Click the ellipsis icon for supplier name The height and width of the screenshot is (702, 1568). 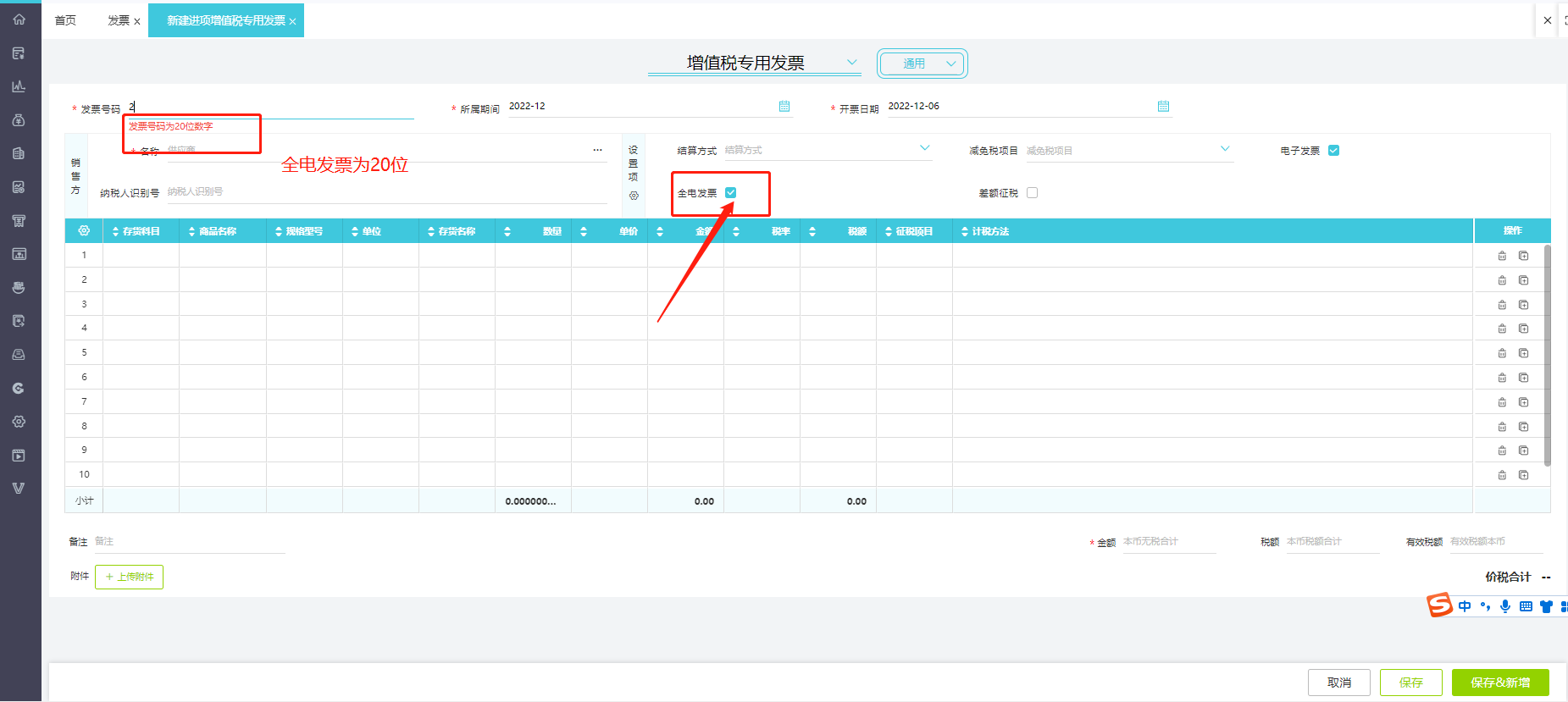click(x=597, y=150)
